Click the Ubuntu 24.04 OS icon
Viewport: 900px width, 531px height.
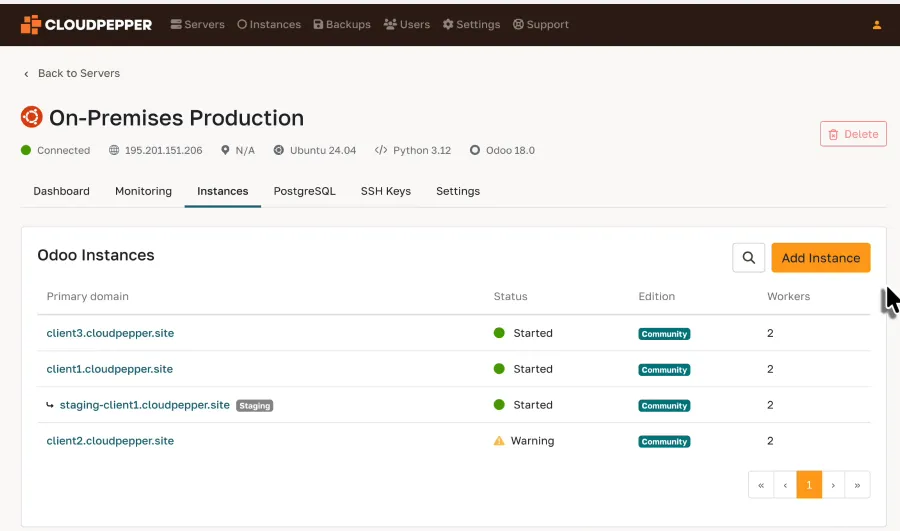tap(278, 150)
